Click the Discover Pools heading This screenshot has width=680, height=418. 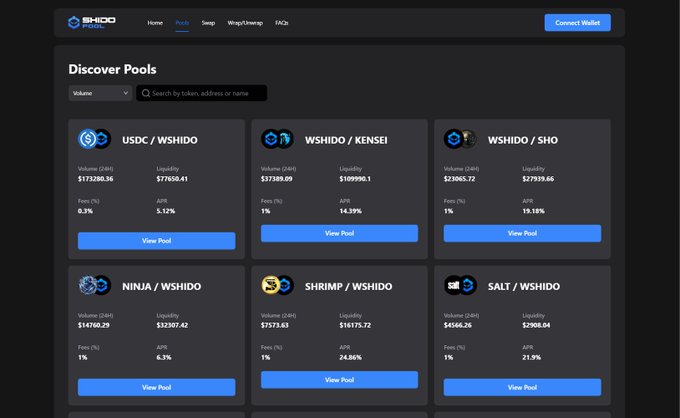(x=112, y=69)
